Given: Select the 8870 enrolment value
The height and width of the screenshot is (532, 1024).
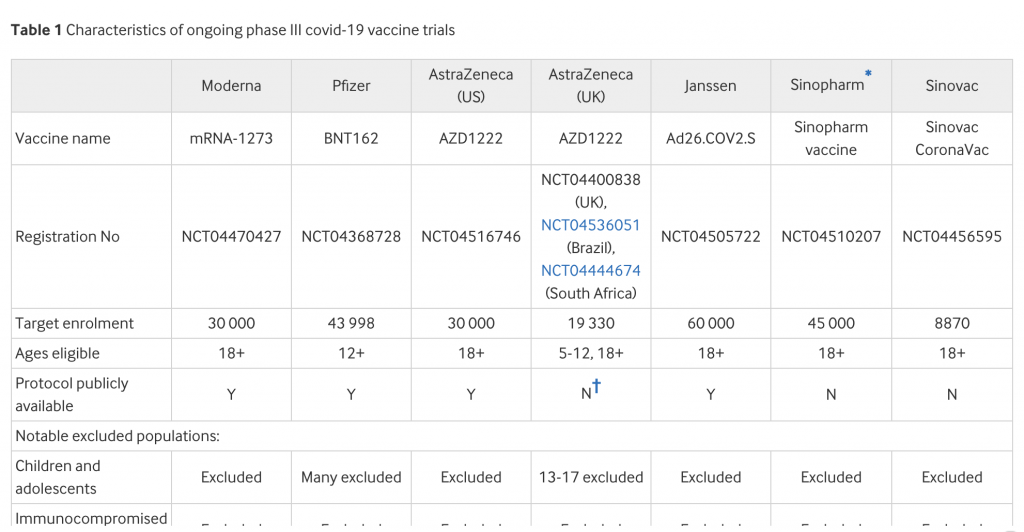Looking at the screenshot, I should click(952, 323).
